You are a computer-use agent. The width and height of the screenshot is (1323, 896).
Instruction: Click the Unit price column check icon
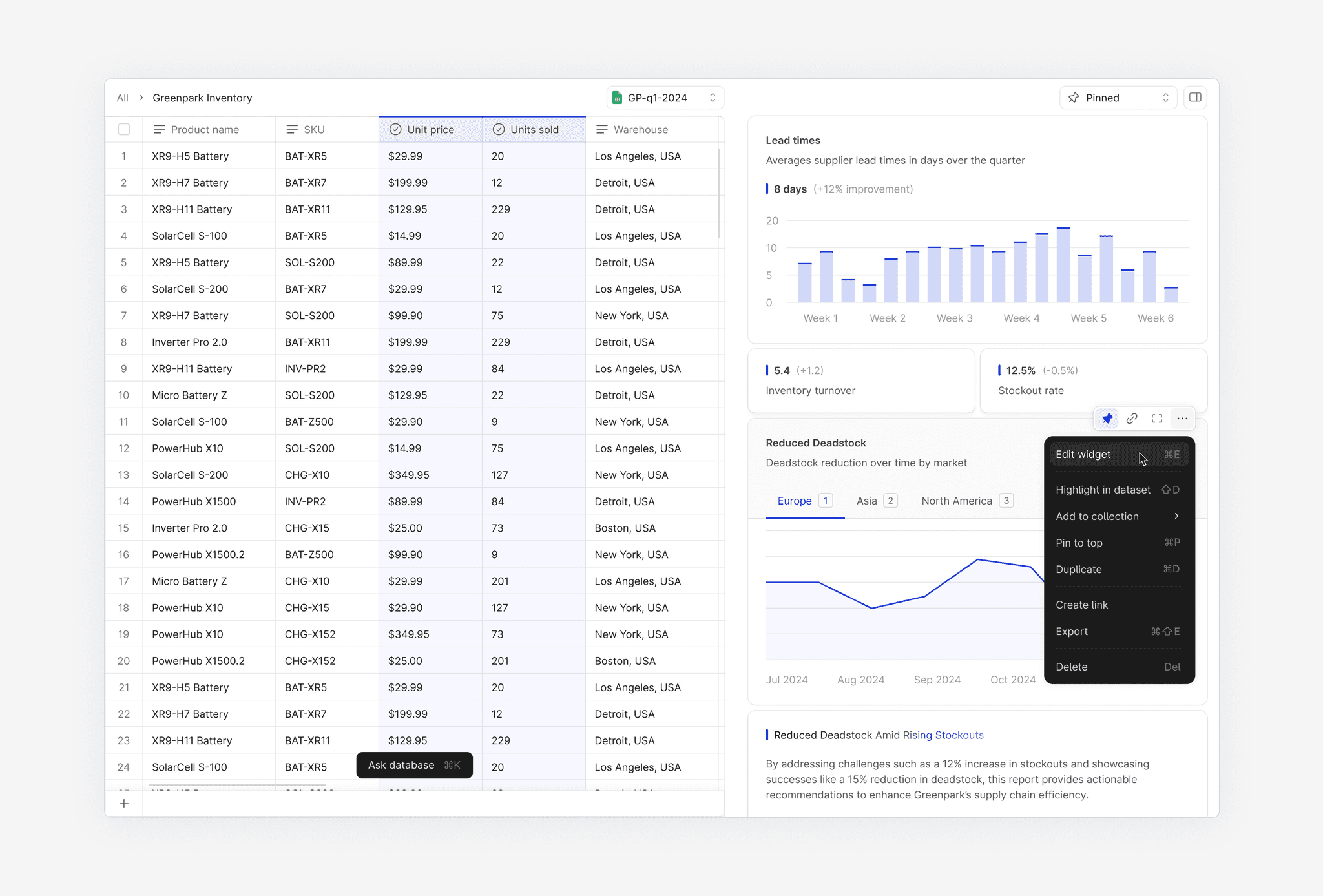[x=395, y=129]
